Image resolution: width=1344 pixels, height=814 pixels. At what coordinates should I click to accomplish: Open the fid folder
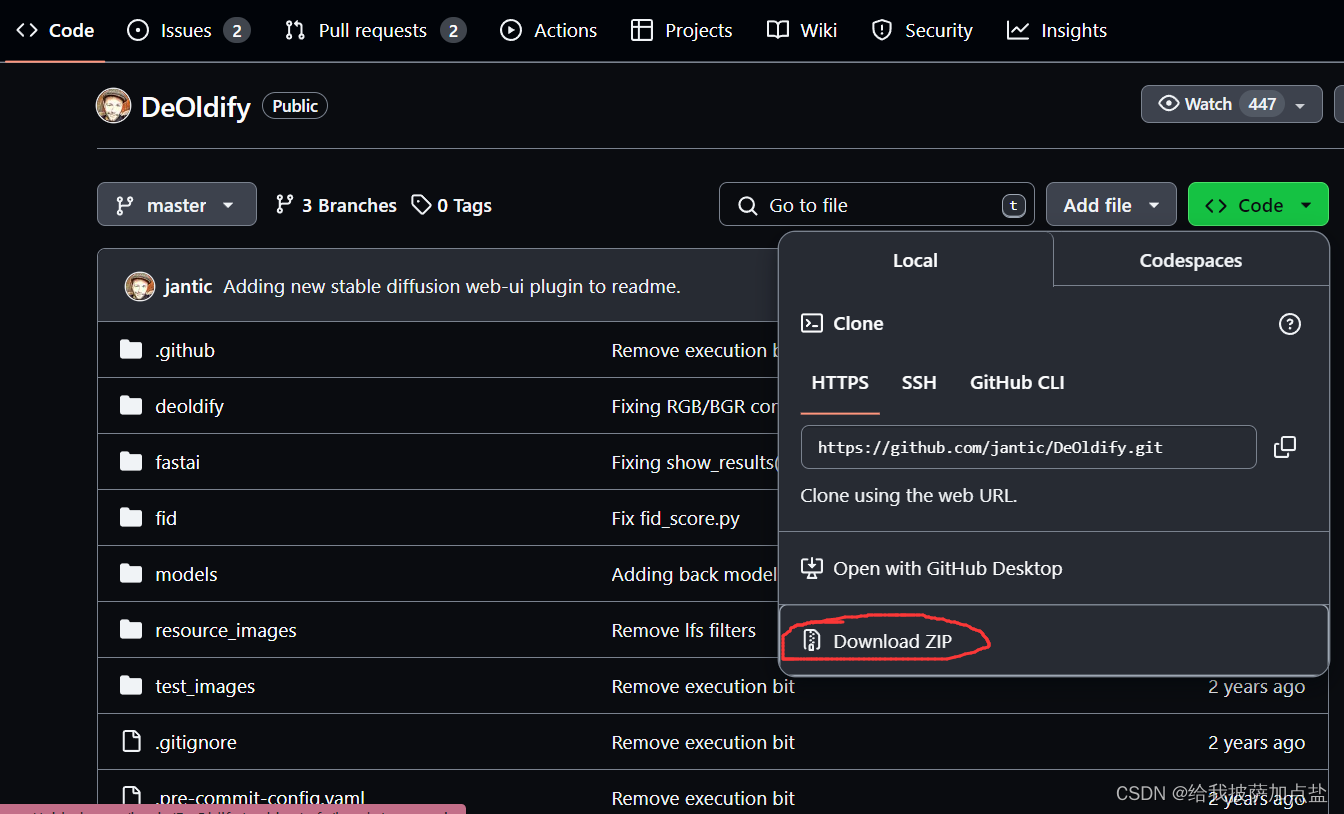click(166, 518)
